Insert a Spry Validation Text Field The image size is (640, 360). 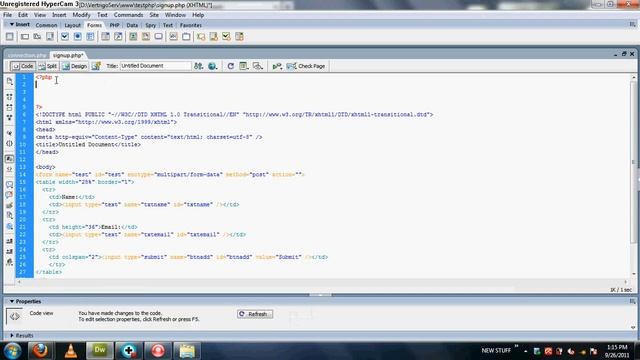(201, 37)
